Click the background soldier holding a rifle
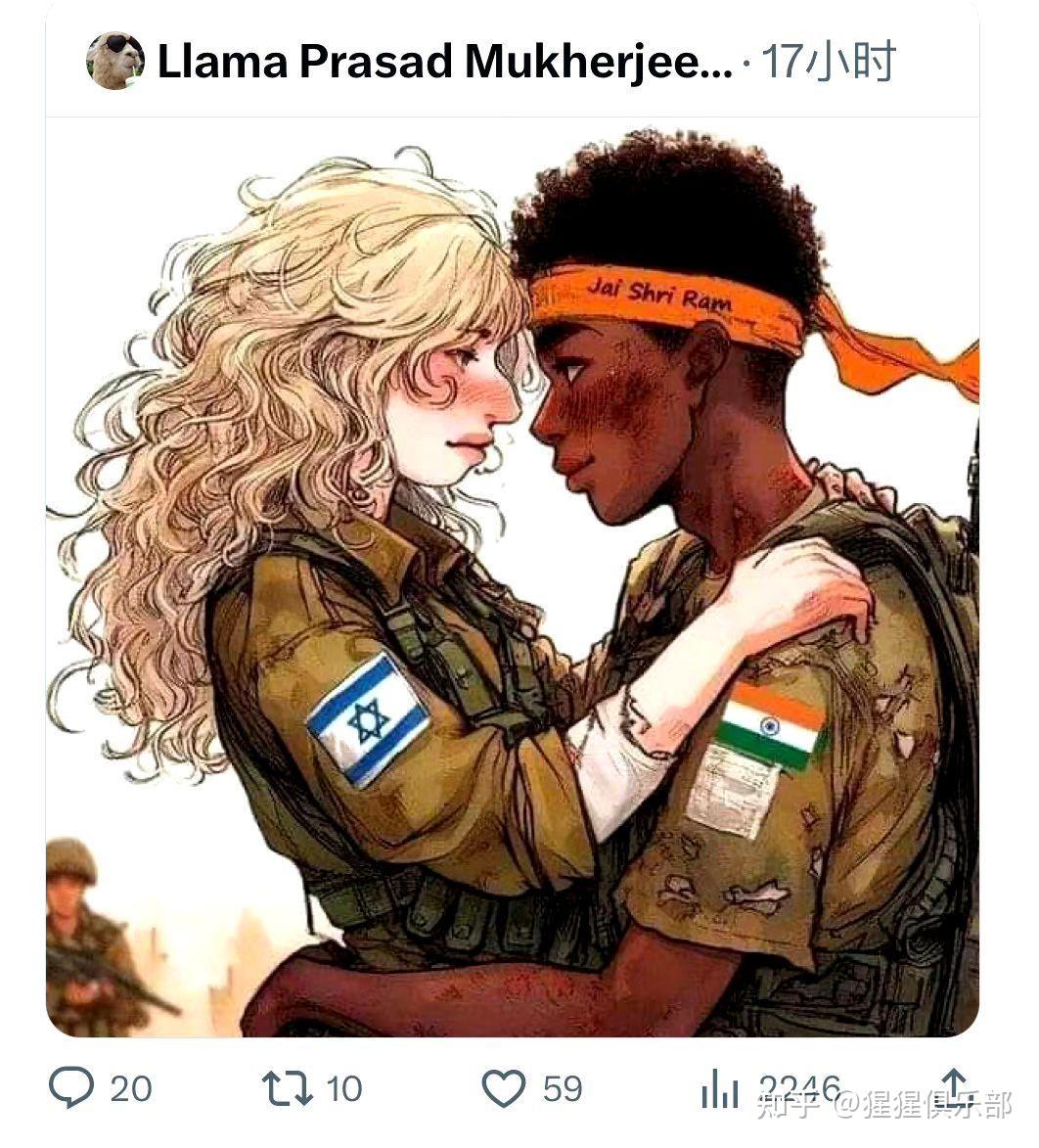This screenshot has width=1039, height=1148. click(97, 939)
